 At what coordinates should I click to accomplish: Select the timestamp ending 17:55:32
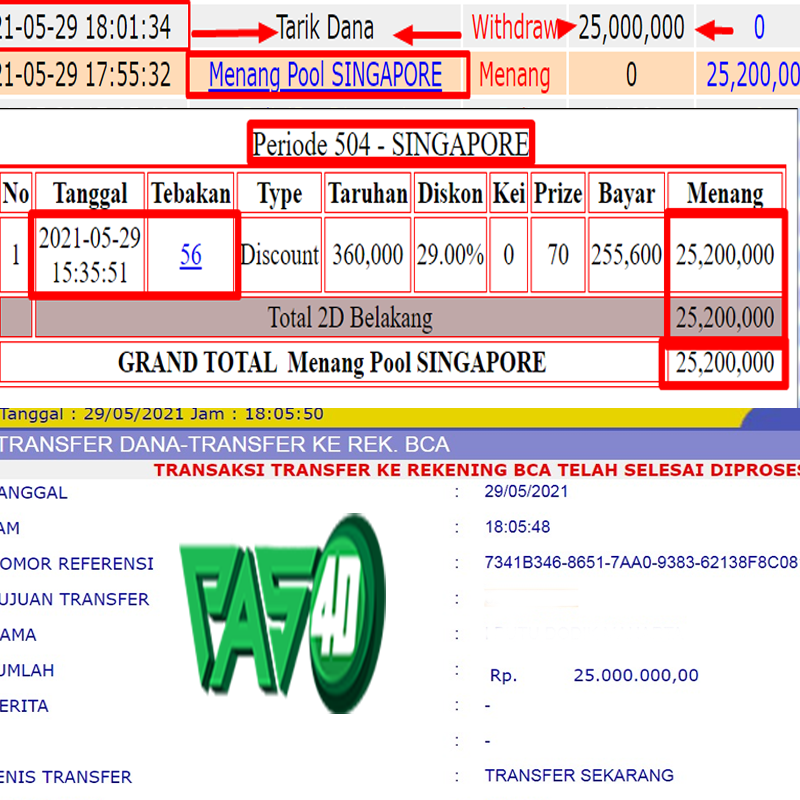tap(85, 75)
